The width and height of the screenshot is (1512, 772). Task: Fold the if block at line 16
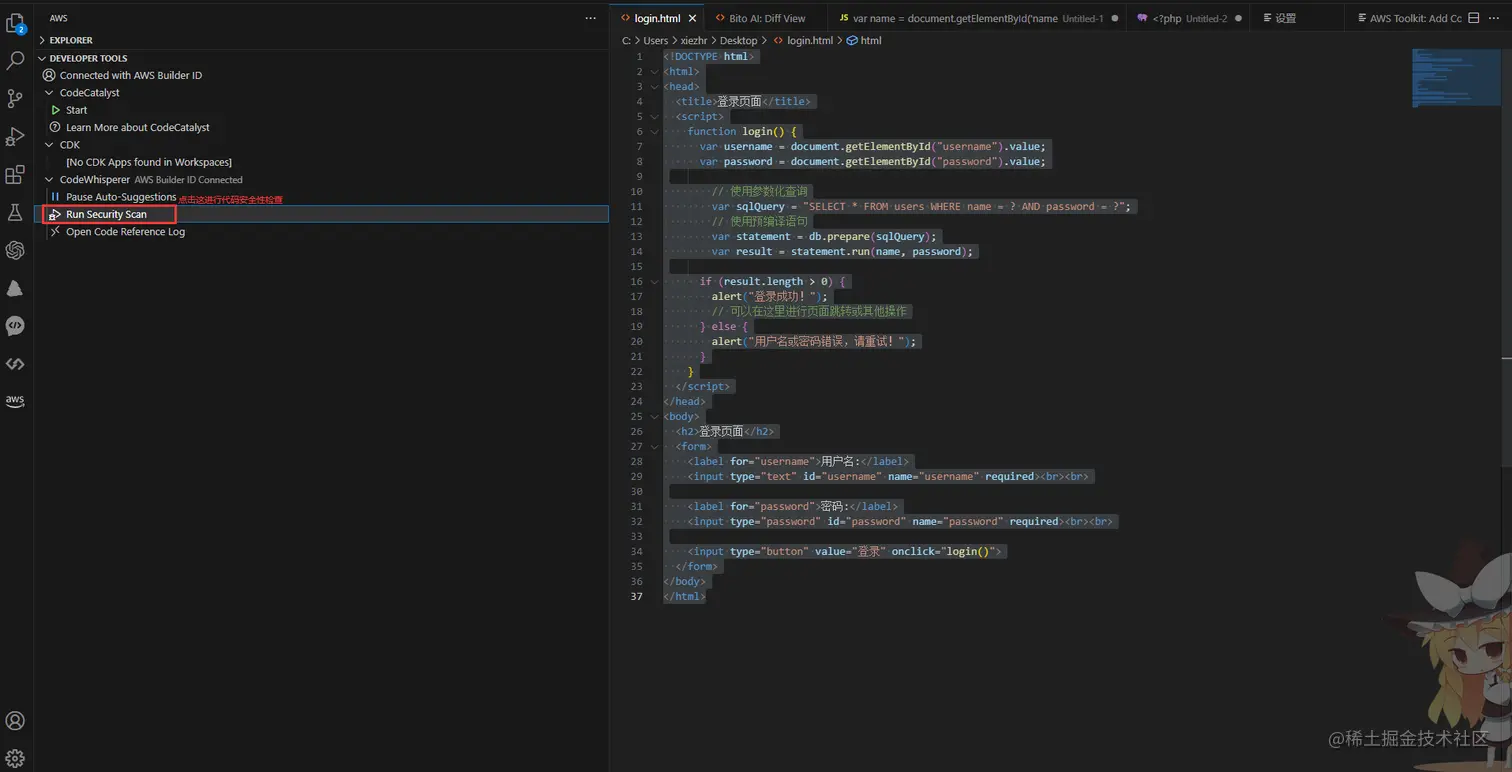(654, 281)
